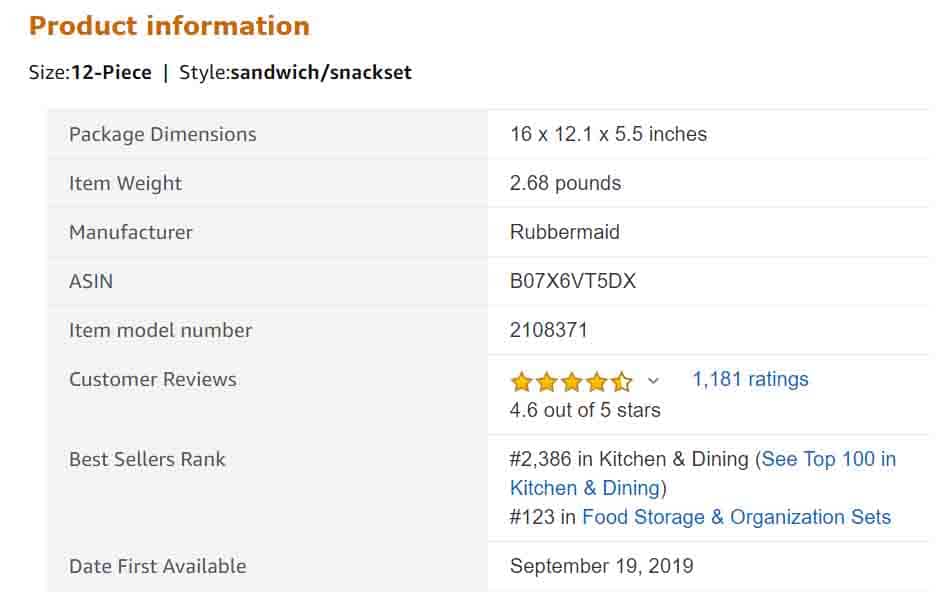Click the Rubbermaid manufacturer value
The height and width of the screenshot is (612, 951).
[x=565, y=232]
